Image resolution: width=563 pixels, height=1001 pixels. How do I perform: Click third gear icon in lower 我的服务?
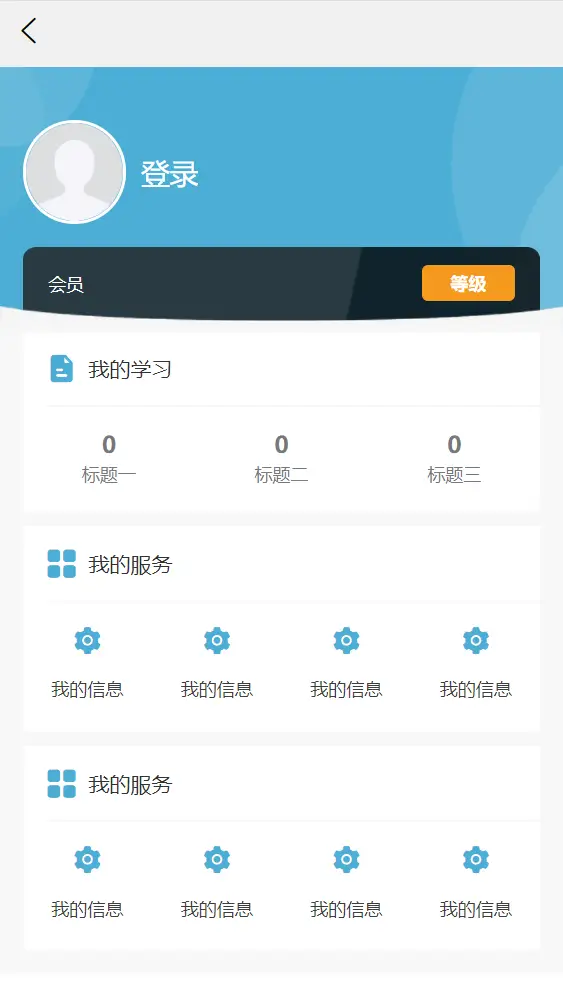coord(347,860)
